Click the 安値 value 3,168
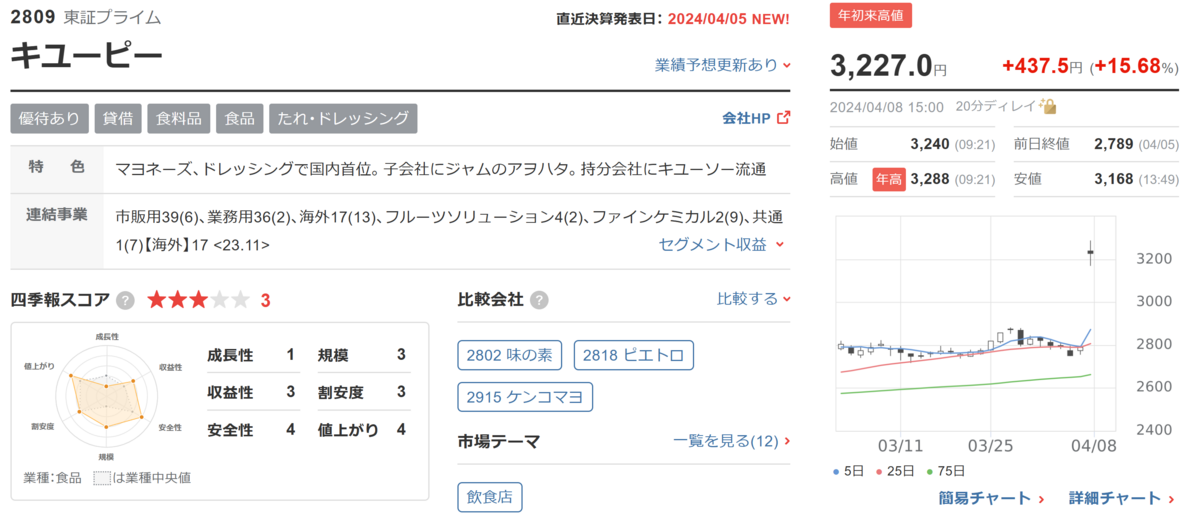Image resolution: width=1200 pixels, height=519 pixels. (1114, 179)
